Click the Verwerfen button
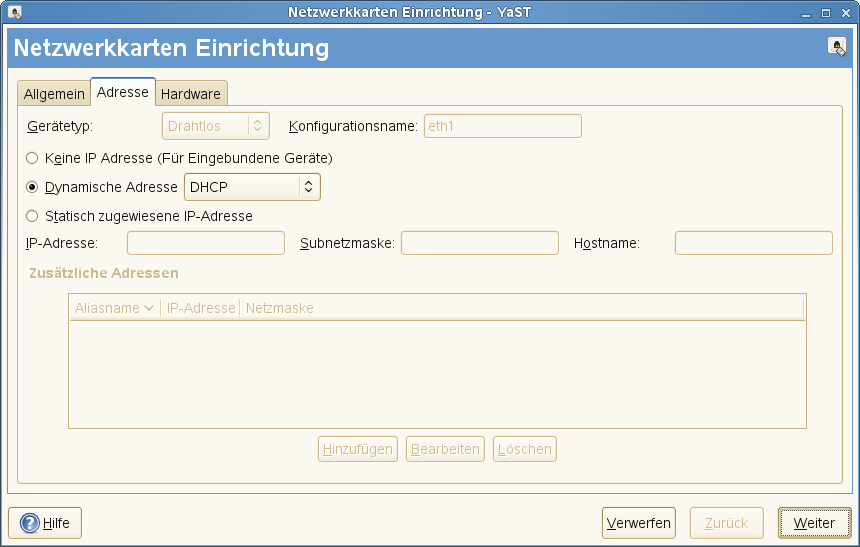Screen dimensions: 860x547 638,523
